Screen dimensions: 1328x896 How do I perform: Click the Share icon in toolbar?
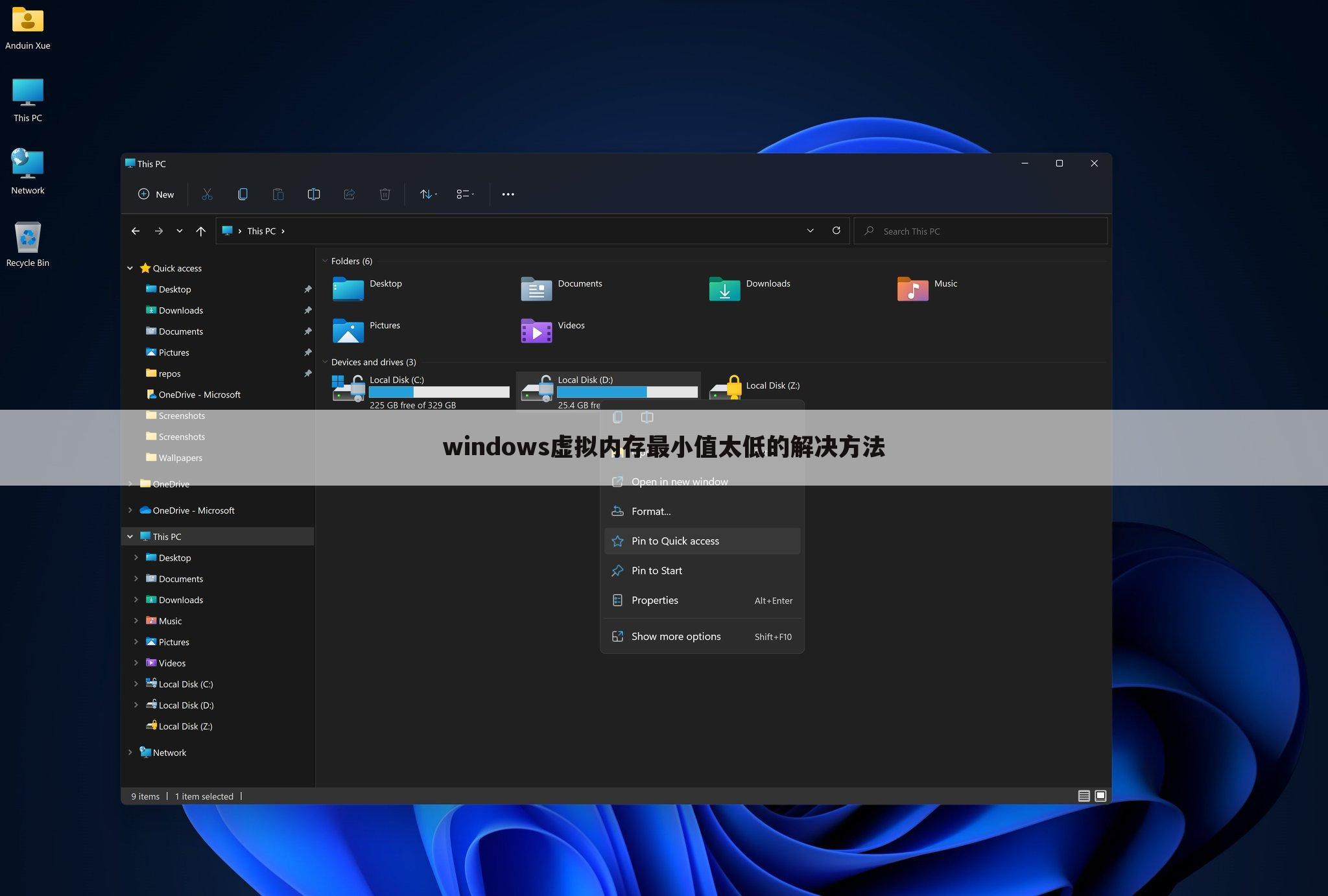point(350,195)
